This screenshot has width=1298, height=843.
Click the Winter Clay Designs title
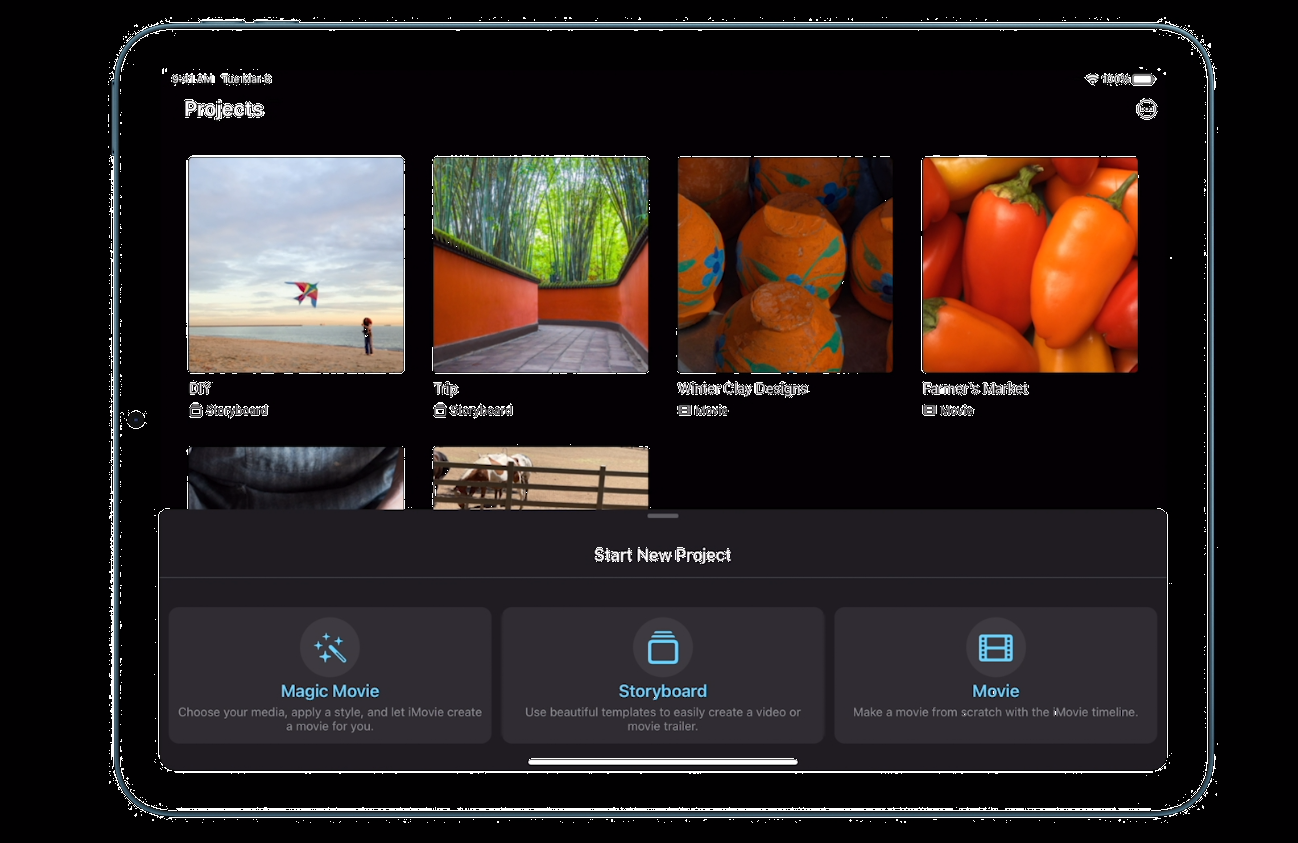[x=742, y=389]
